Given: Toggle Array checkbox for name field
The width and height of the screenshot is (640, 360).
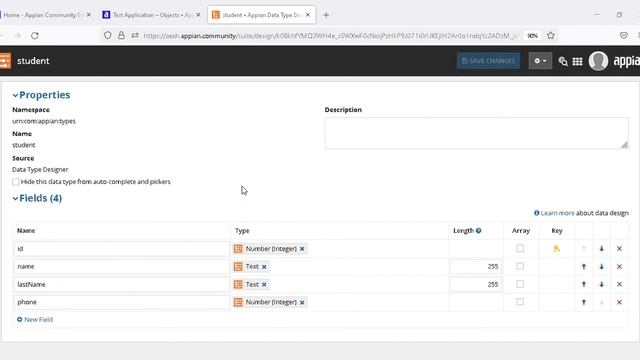Looking at the screenshot, I should pyautogui.click(x=520, y=266).
